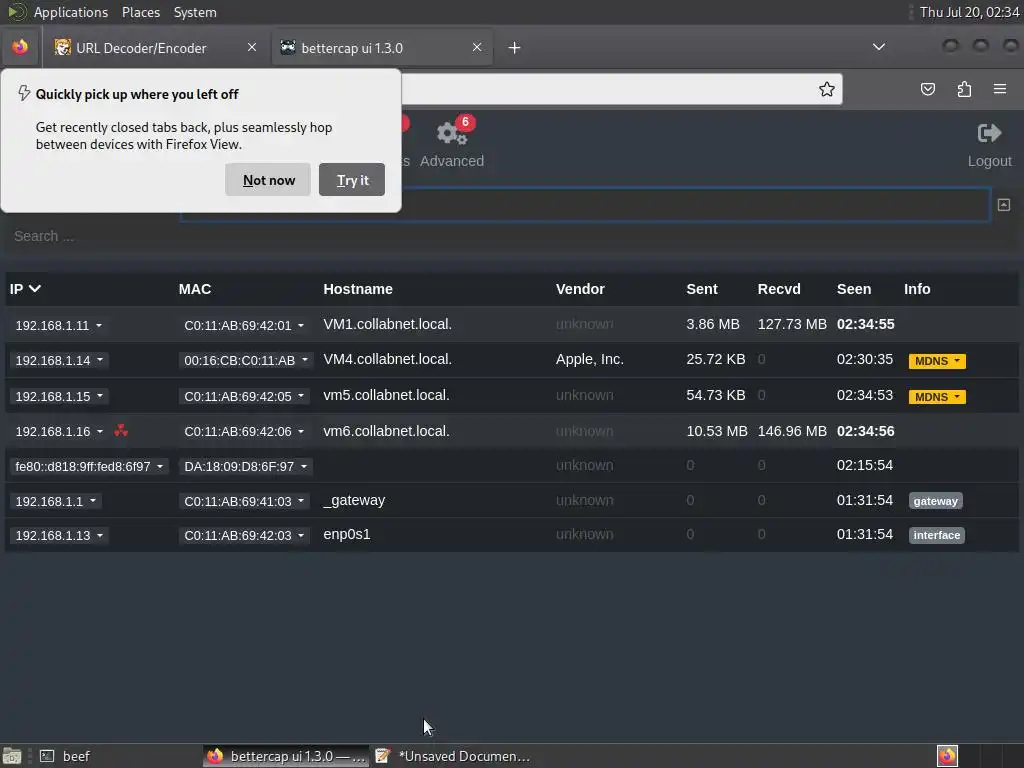The width and height of the screenshot is (1024, 768).
Task: Click the interface badge for enp0s1
Action: (x=936, y=535)
